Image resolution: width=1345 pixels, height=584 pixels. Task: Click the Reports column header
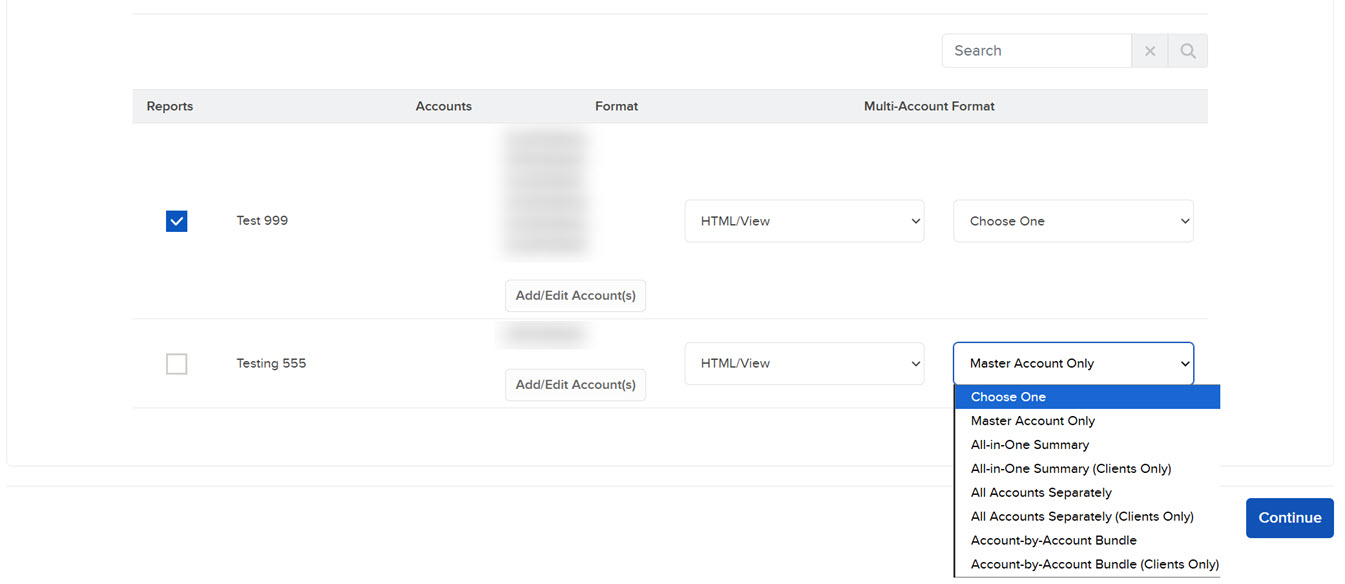point(169,106)
